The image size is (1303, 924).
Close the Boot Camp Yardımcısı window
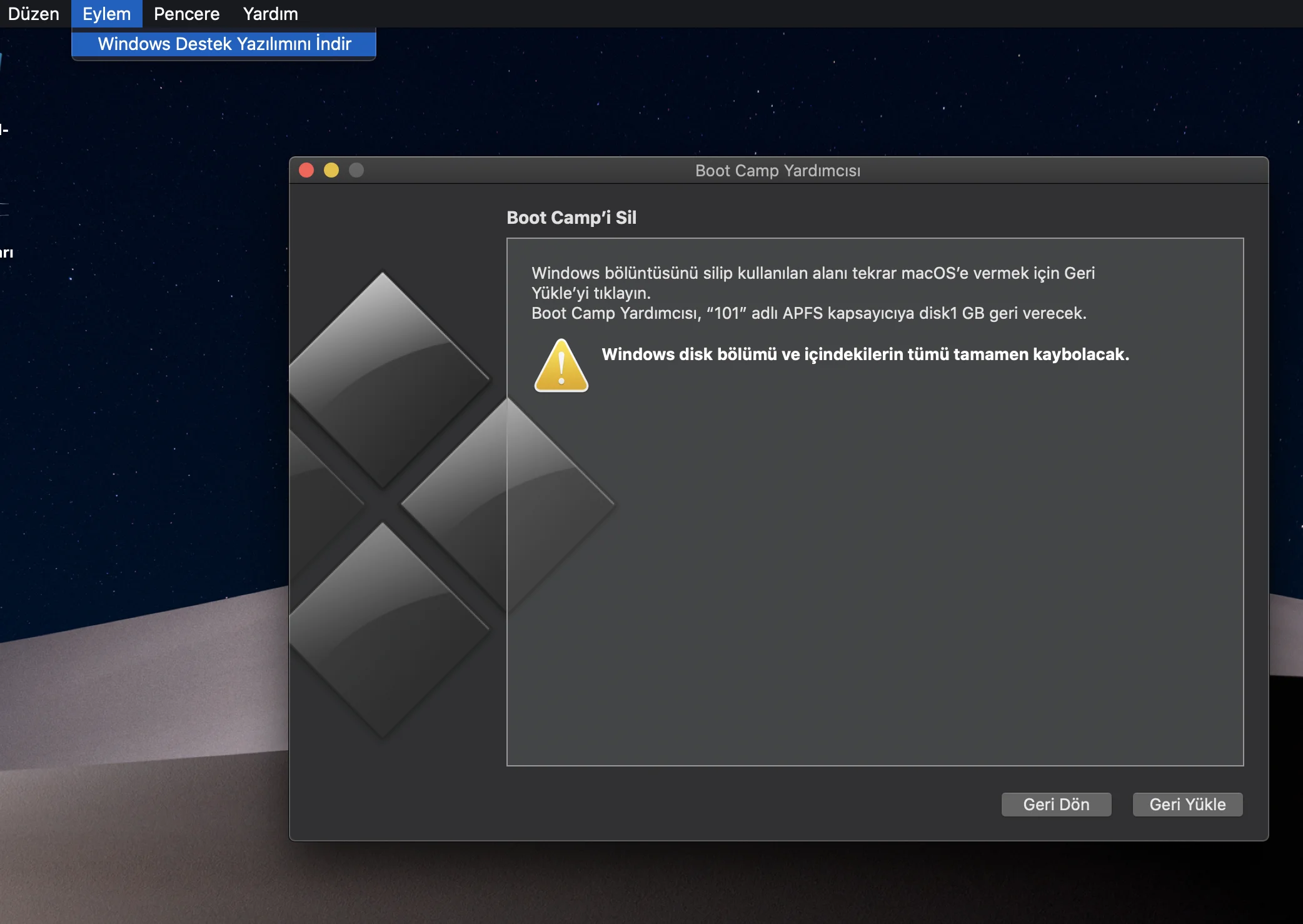click(306, 170)
